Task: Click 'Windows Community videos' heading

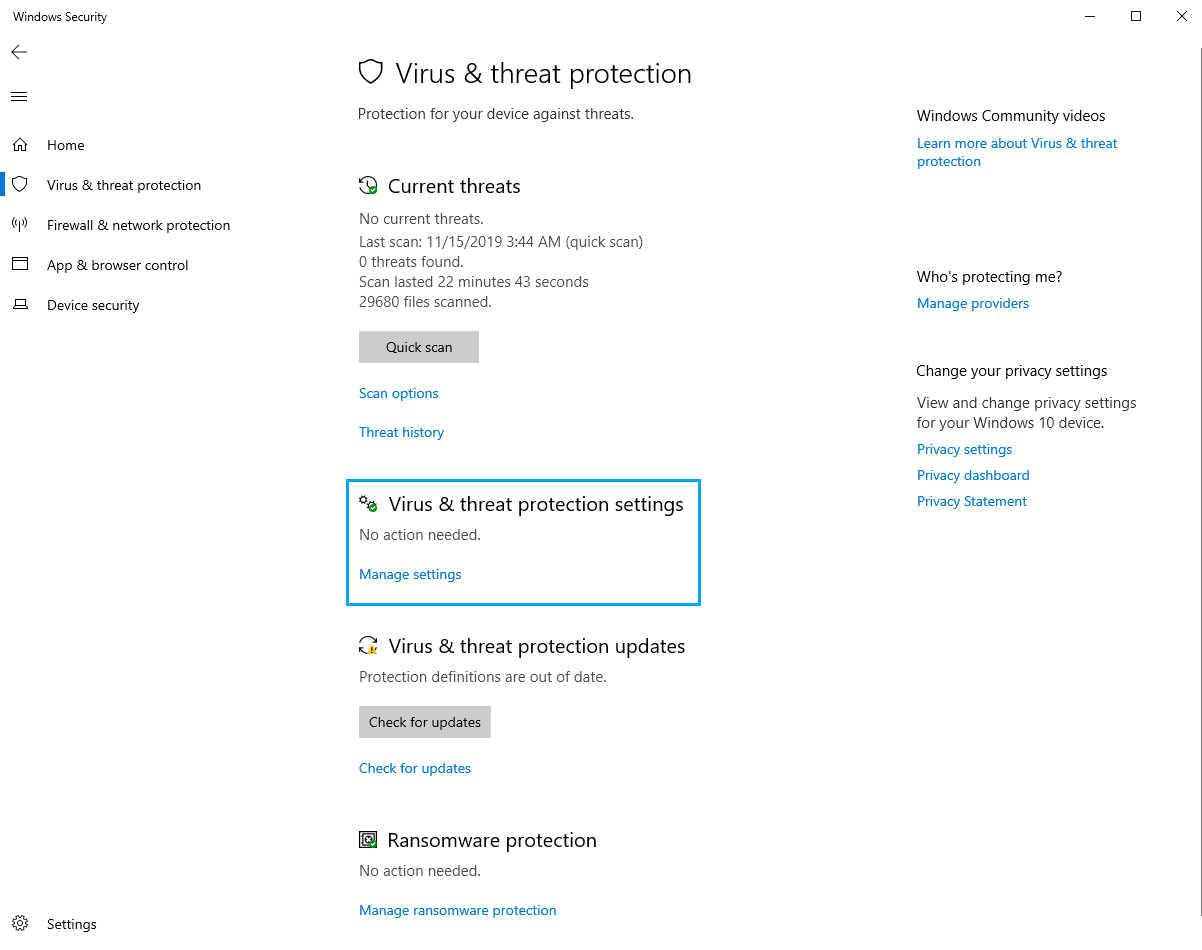Action: click(1011, 116)
